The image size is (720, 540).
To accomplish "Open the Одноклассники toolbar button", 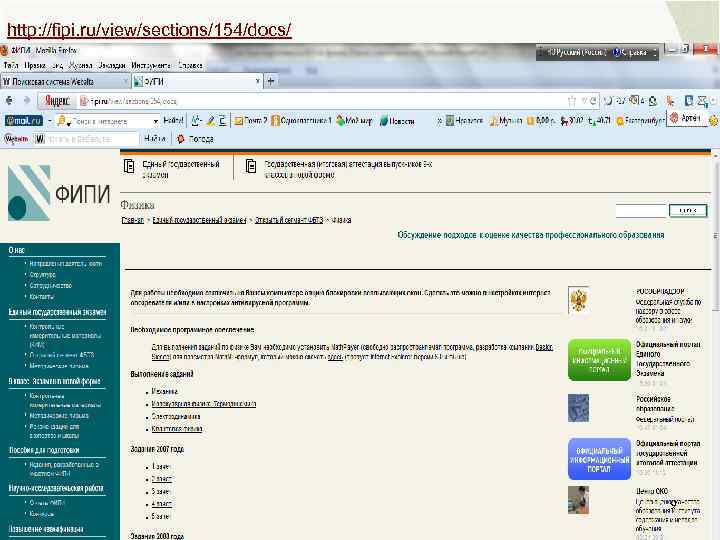I will [x=302, y=121].
